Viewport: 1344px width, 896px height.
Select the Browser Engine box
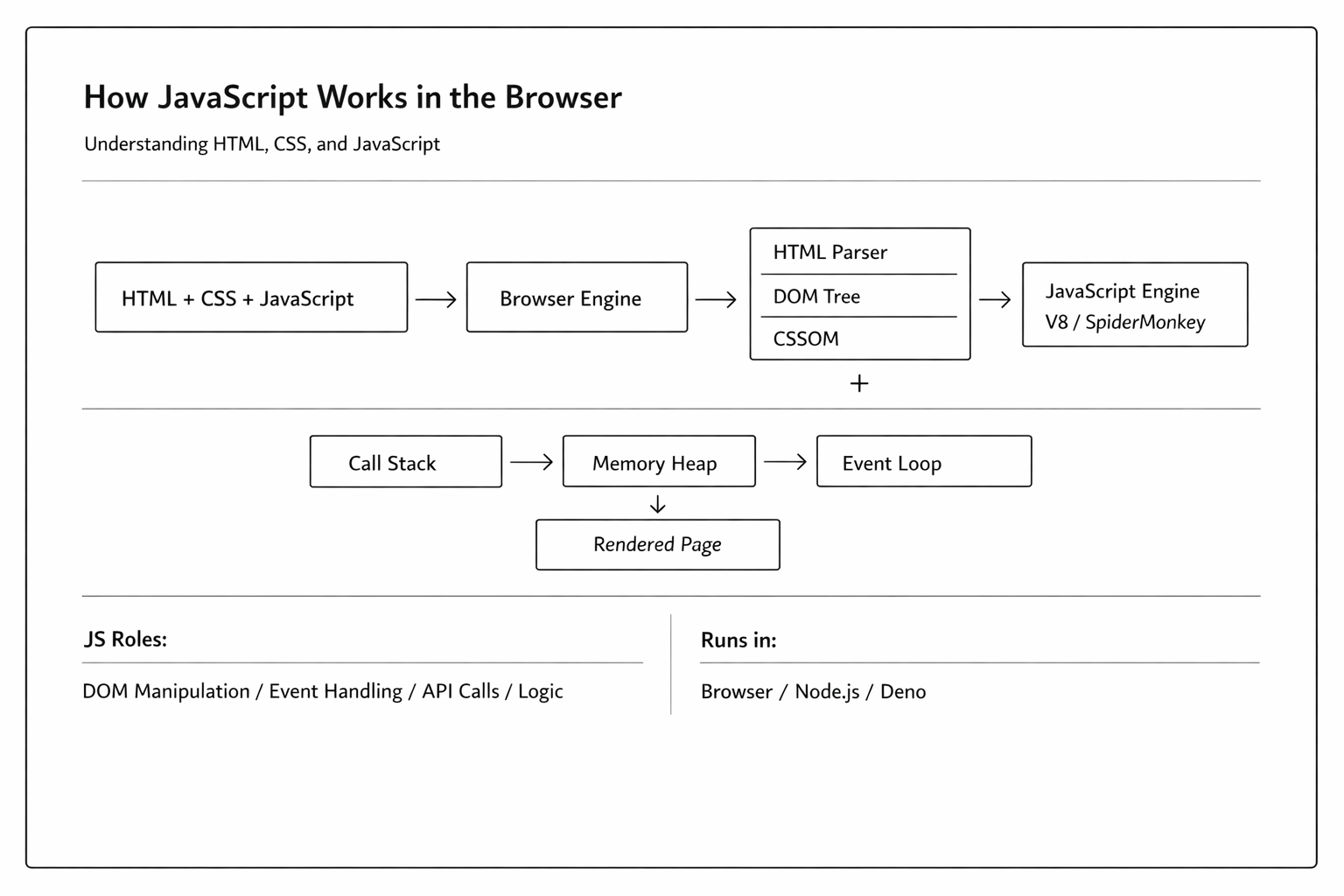(577, 297)
